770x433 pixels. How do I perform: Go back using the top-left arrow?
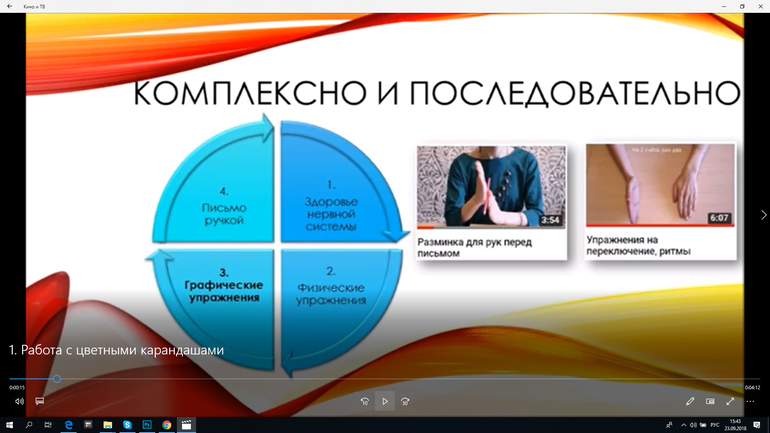click(x=9, y=6)
